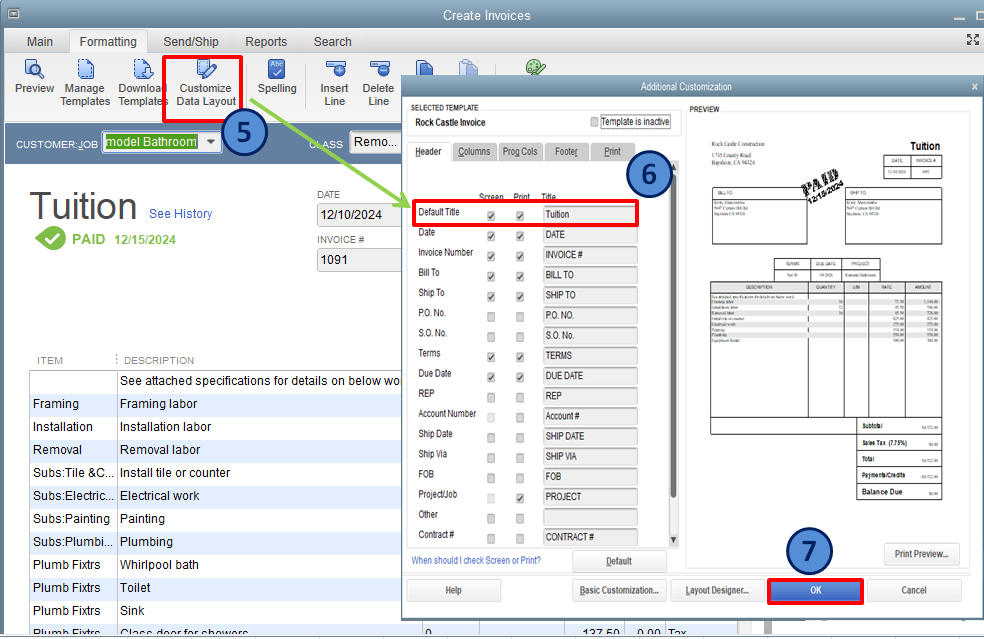Open the Create Invoices window menu icon
Viewport: 984px width, 639px height.
point(13,13)
